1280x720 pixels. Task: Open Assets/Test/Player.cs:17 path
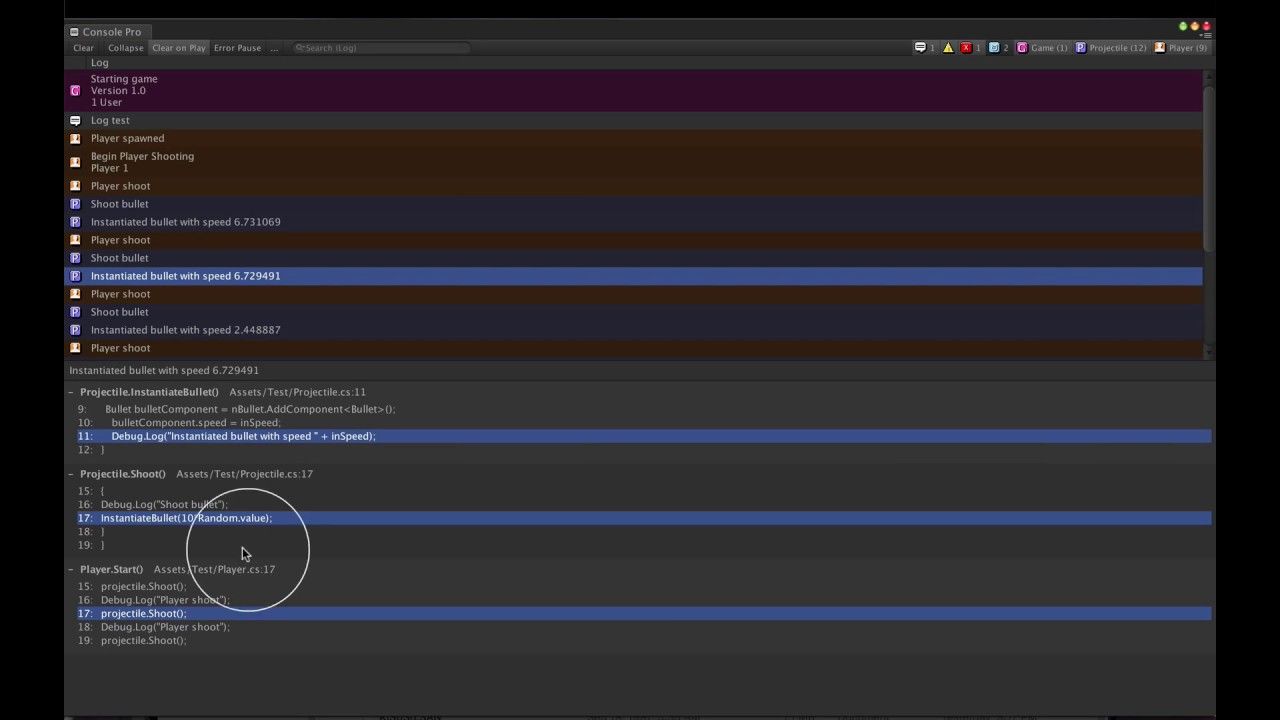[214, 569]
